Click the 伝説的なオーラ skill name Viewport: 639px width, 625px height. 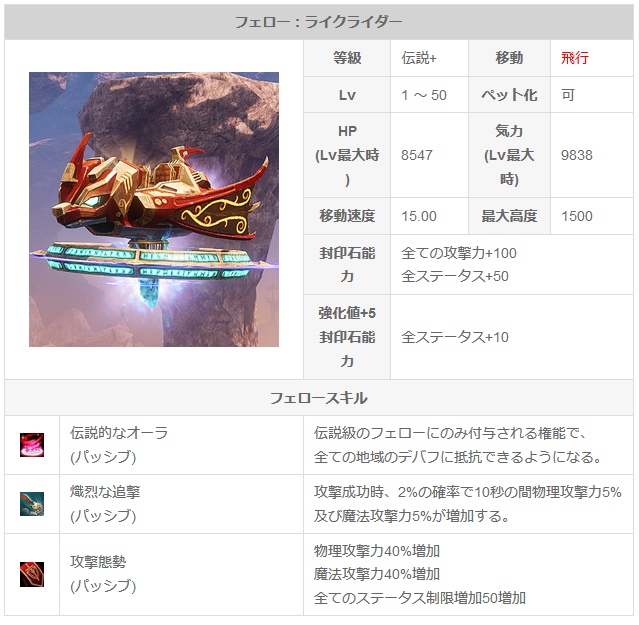119,433
